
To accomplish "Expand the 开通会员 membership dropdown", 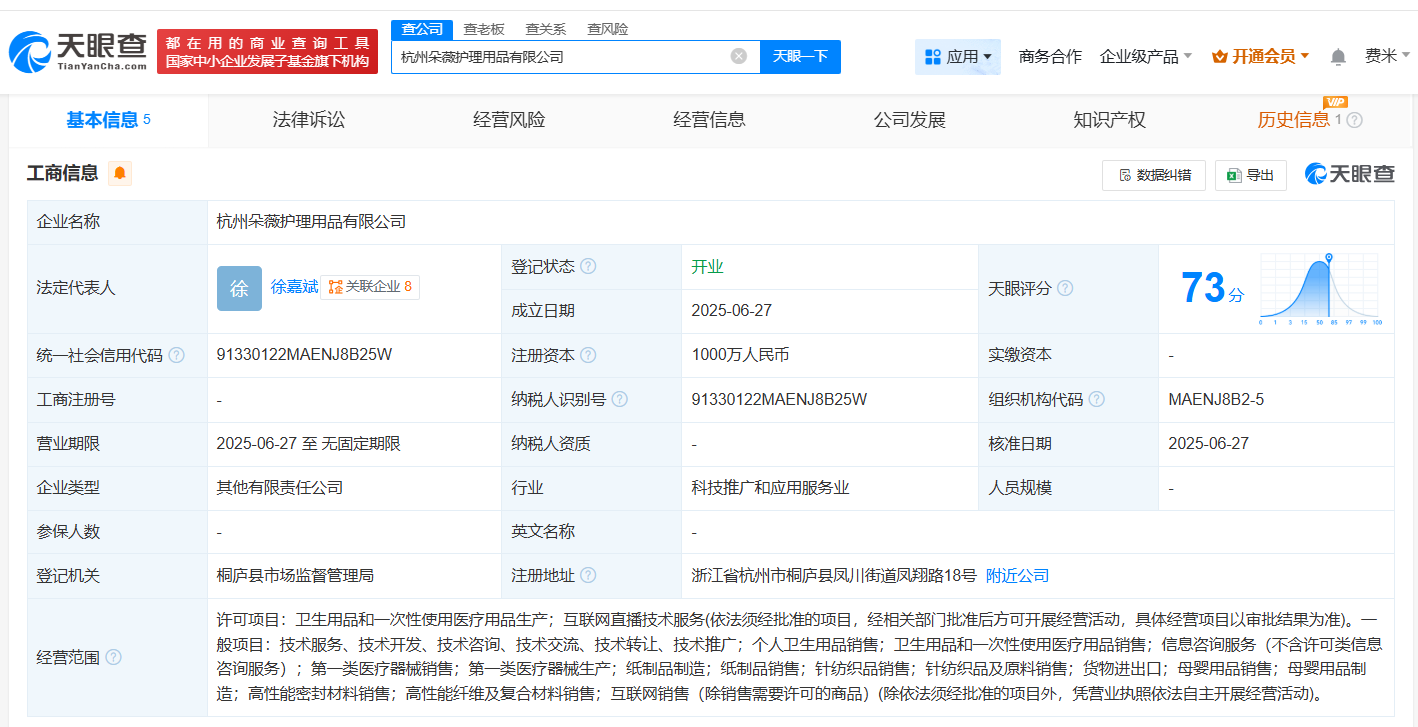I will pos(1260,57).
